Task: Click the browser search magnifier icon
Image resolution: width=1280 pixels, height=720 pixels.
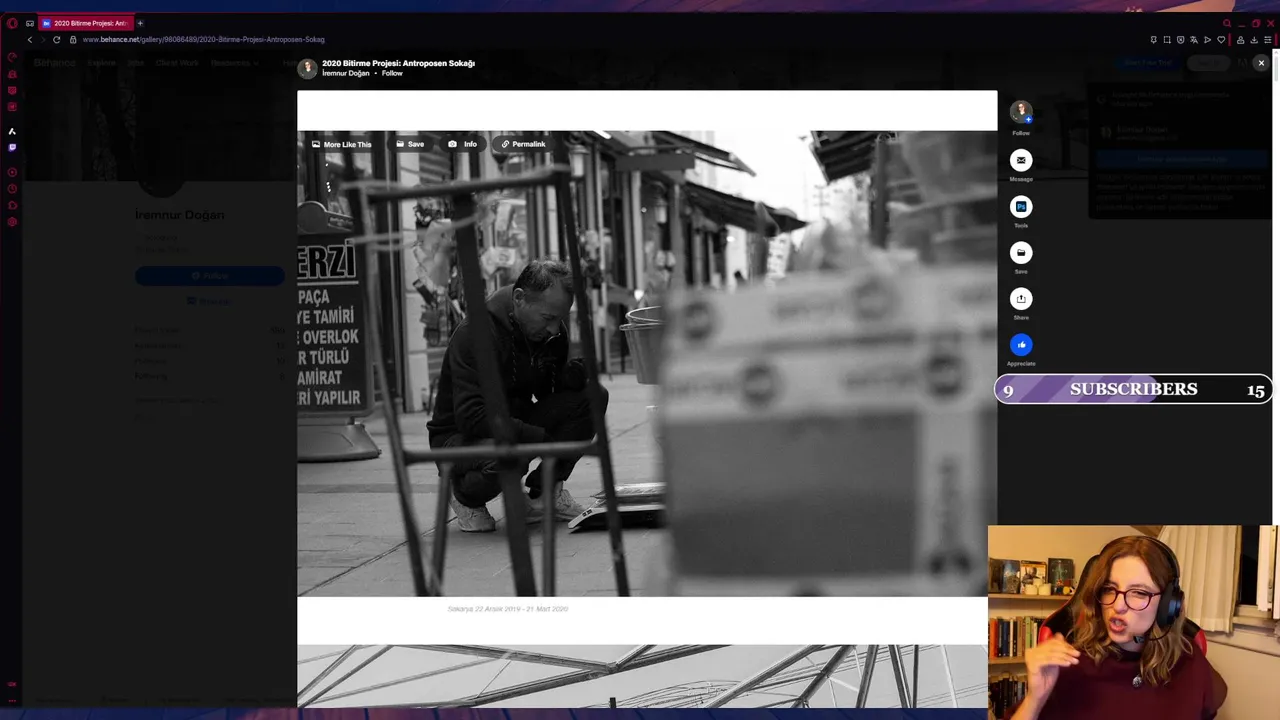Action: click(1227, 23)
